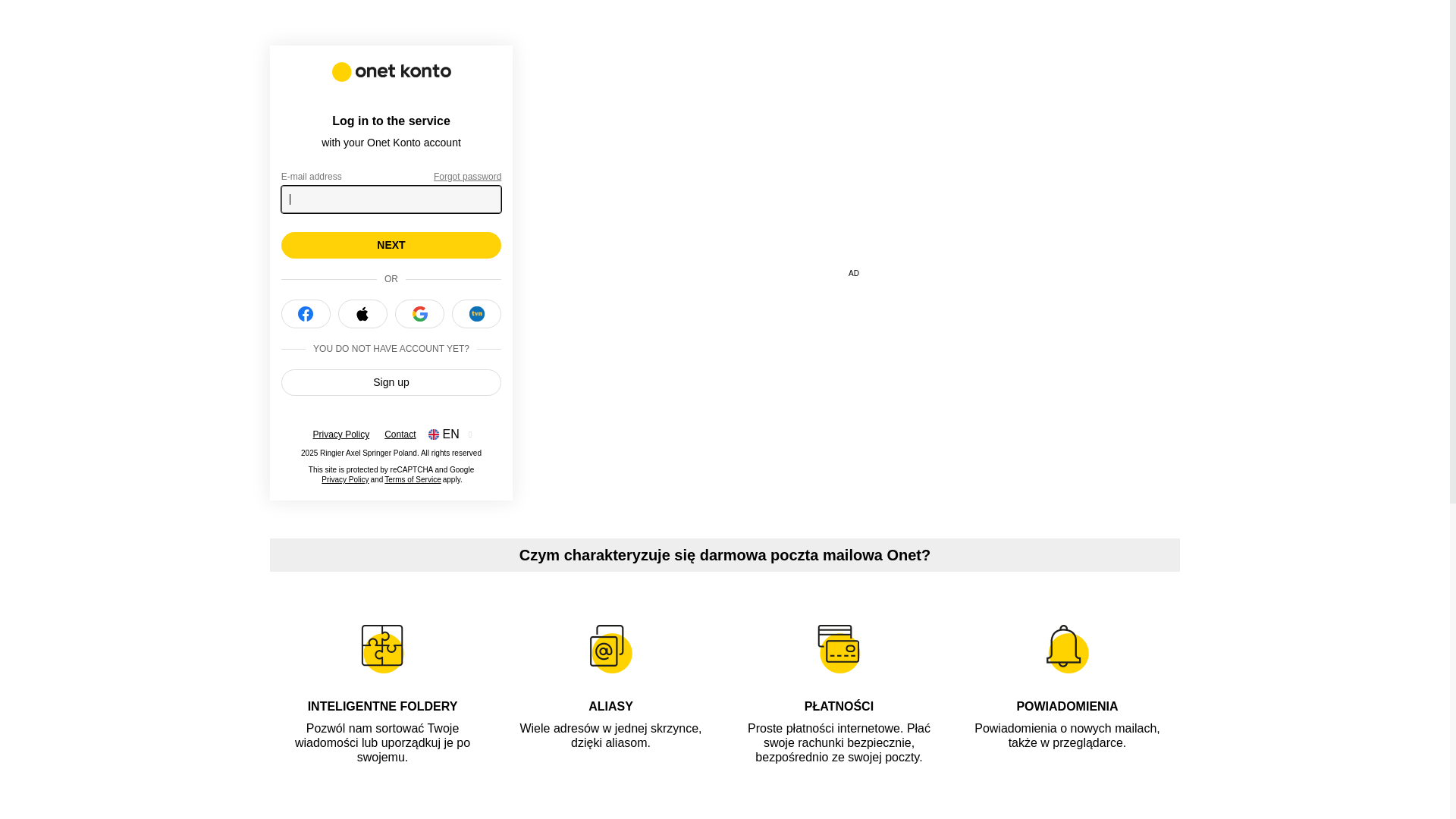1456x819 pixels.
Task: Log in with the TVN icon
Action: 476,314
